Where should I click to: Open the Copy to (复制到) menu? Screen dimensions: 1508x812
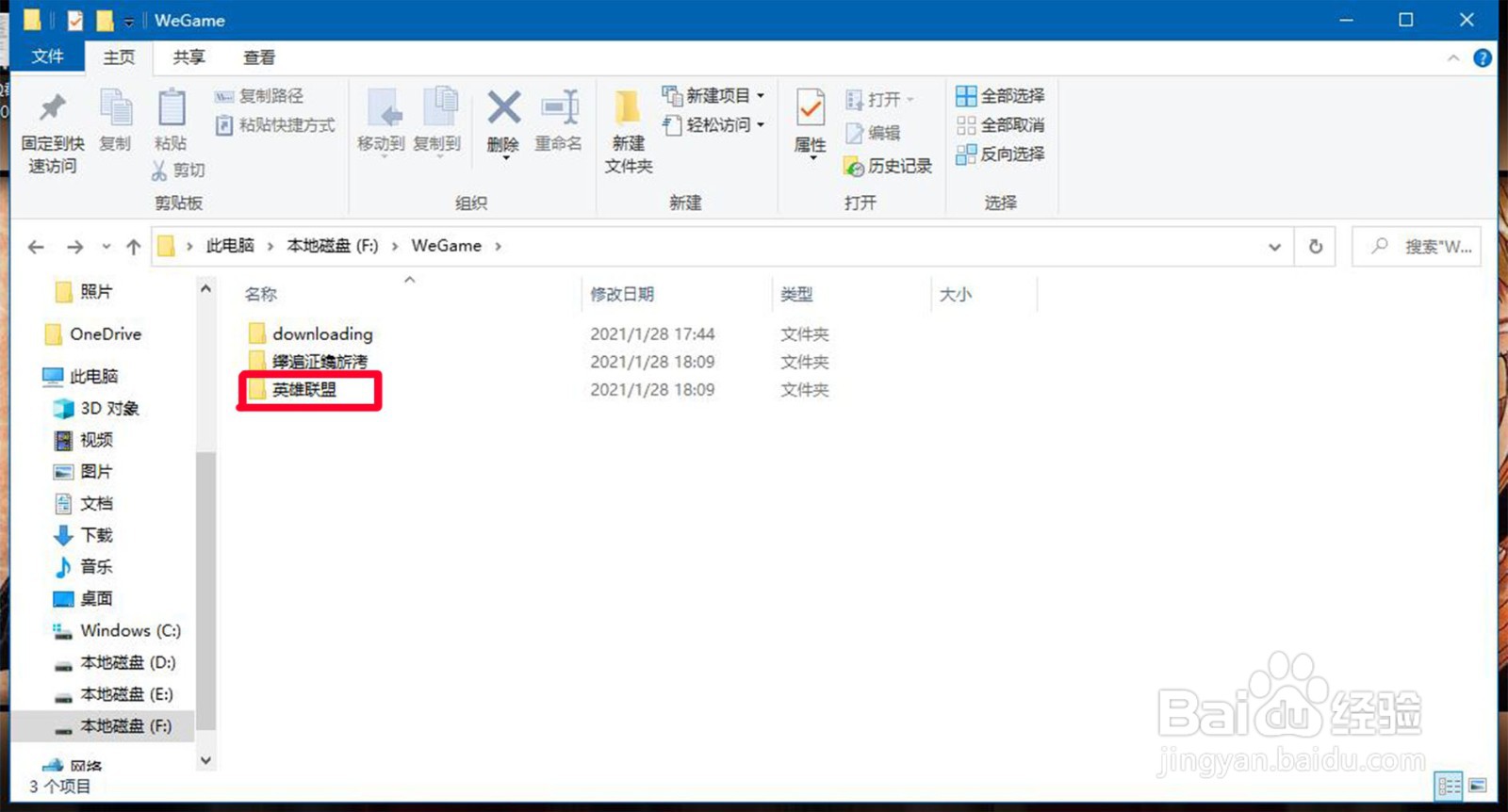[437, 121]
